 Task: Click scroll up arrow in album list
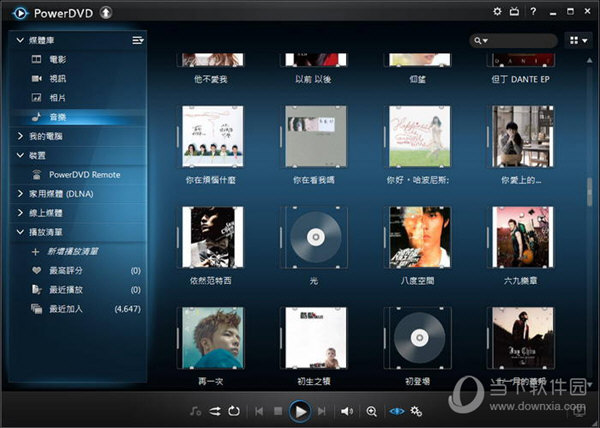(590, 60)
